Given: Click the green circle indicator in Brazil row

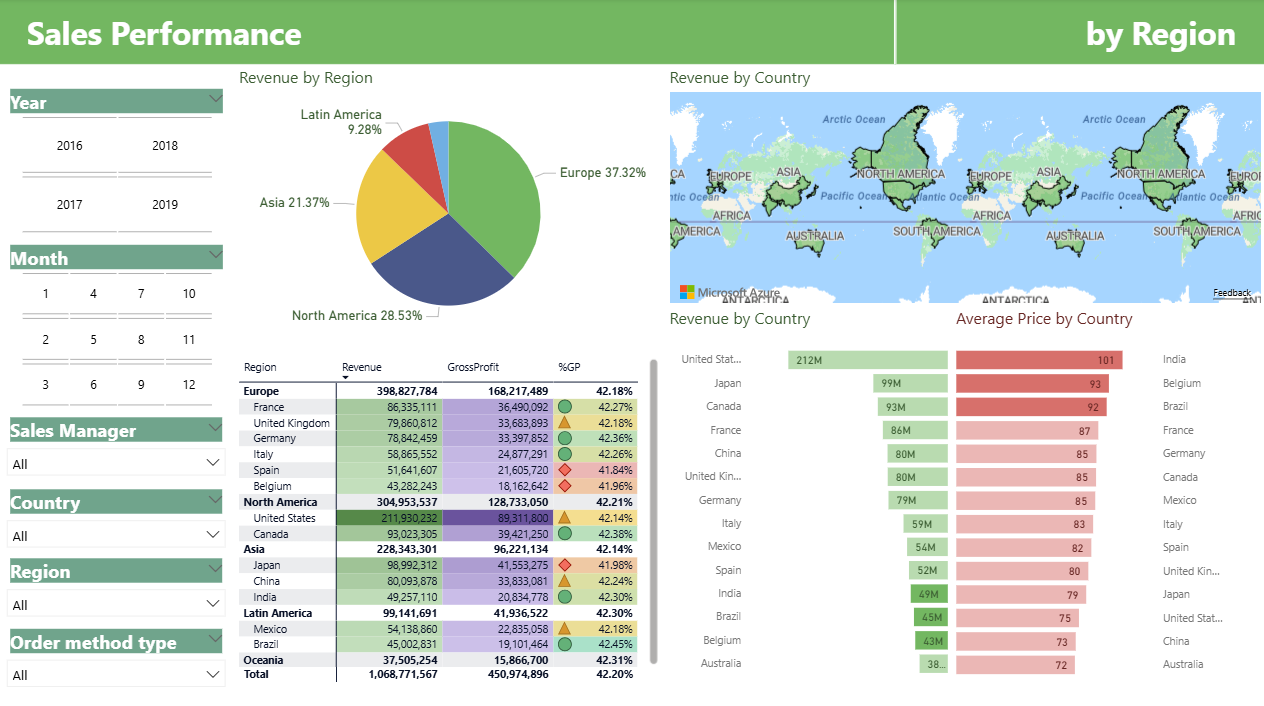Looking at the screenshot, I should (565, 644).
